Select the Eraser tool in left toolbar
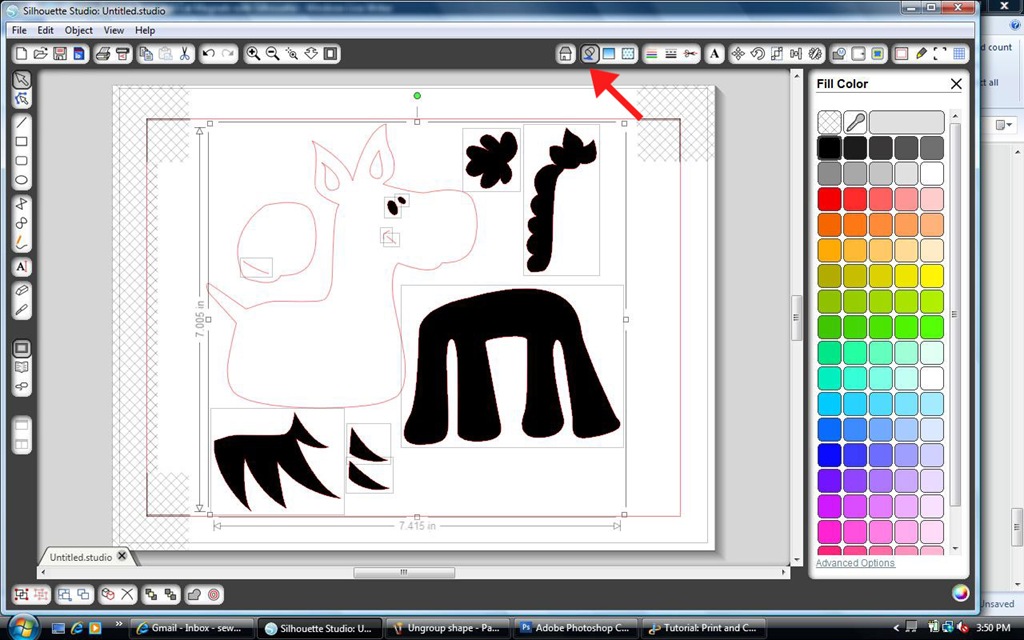This screenshot has height=640, width=1024. tap(22, 291)
